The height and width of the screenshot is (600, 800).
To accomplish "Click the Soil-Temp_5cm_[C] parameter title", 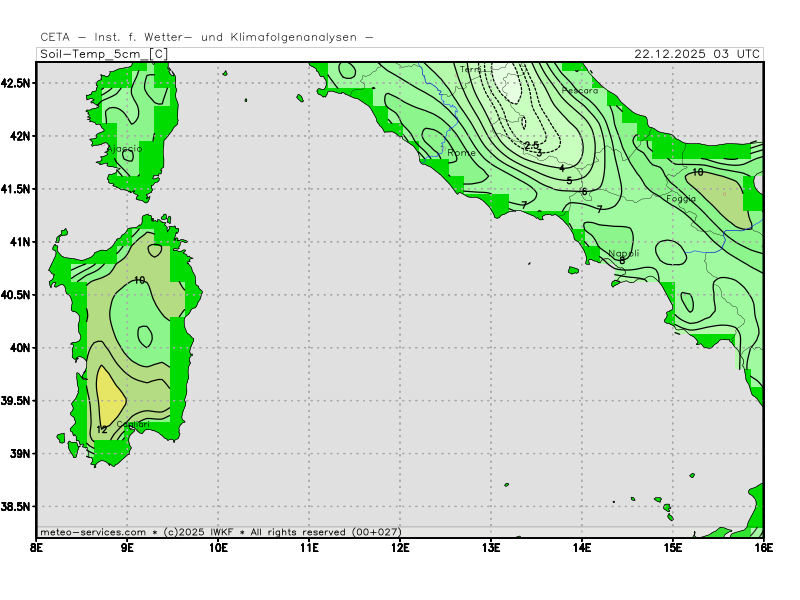I will tap(103, 54).
